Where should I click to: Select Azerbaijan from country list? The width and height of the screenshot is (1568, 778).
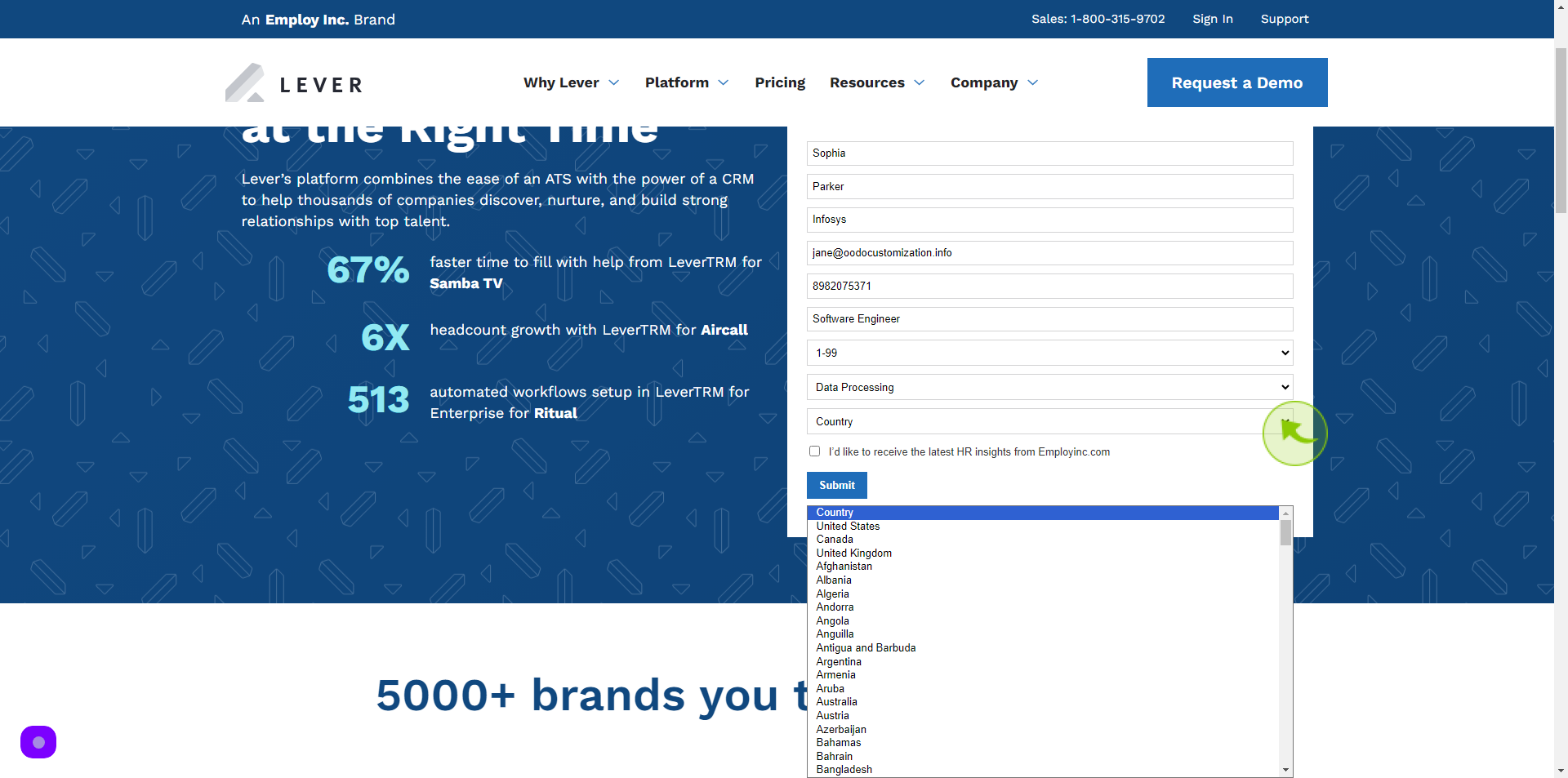pos(1043,730)
